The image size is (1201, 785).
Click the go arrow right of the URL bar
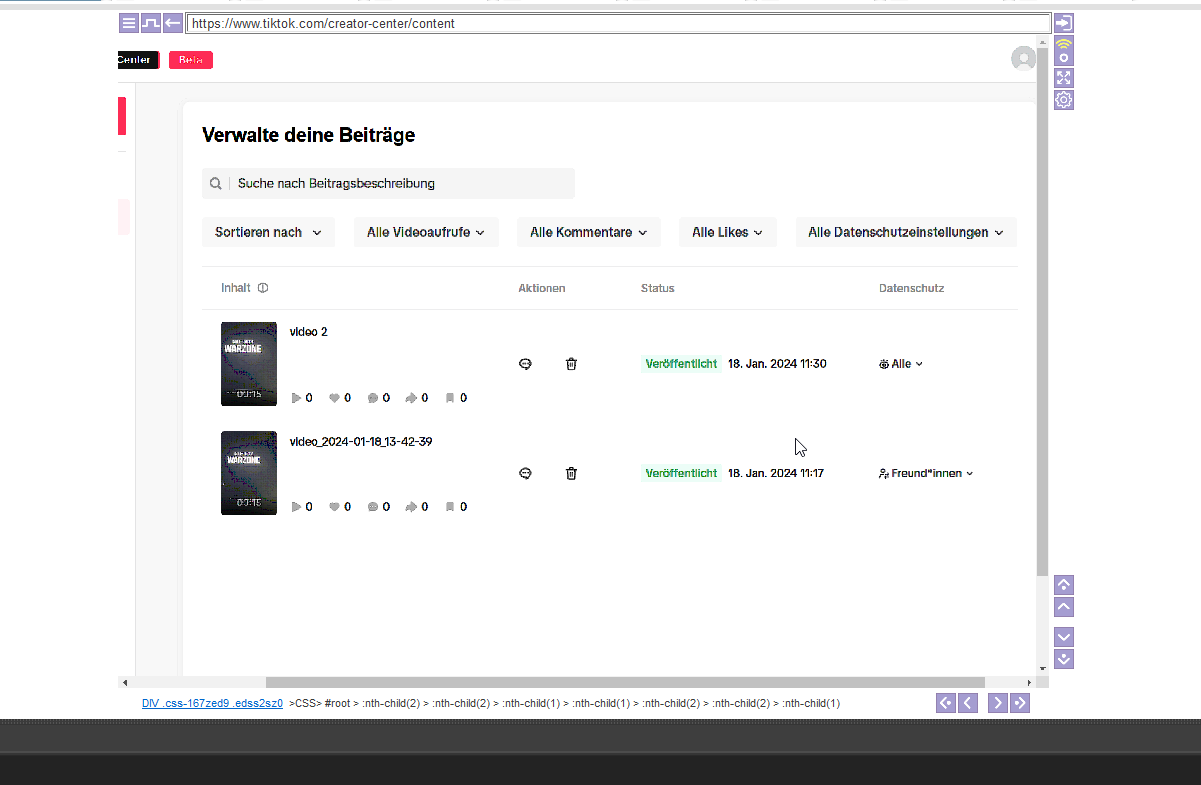pos(1064,23)
